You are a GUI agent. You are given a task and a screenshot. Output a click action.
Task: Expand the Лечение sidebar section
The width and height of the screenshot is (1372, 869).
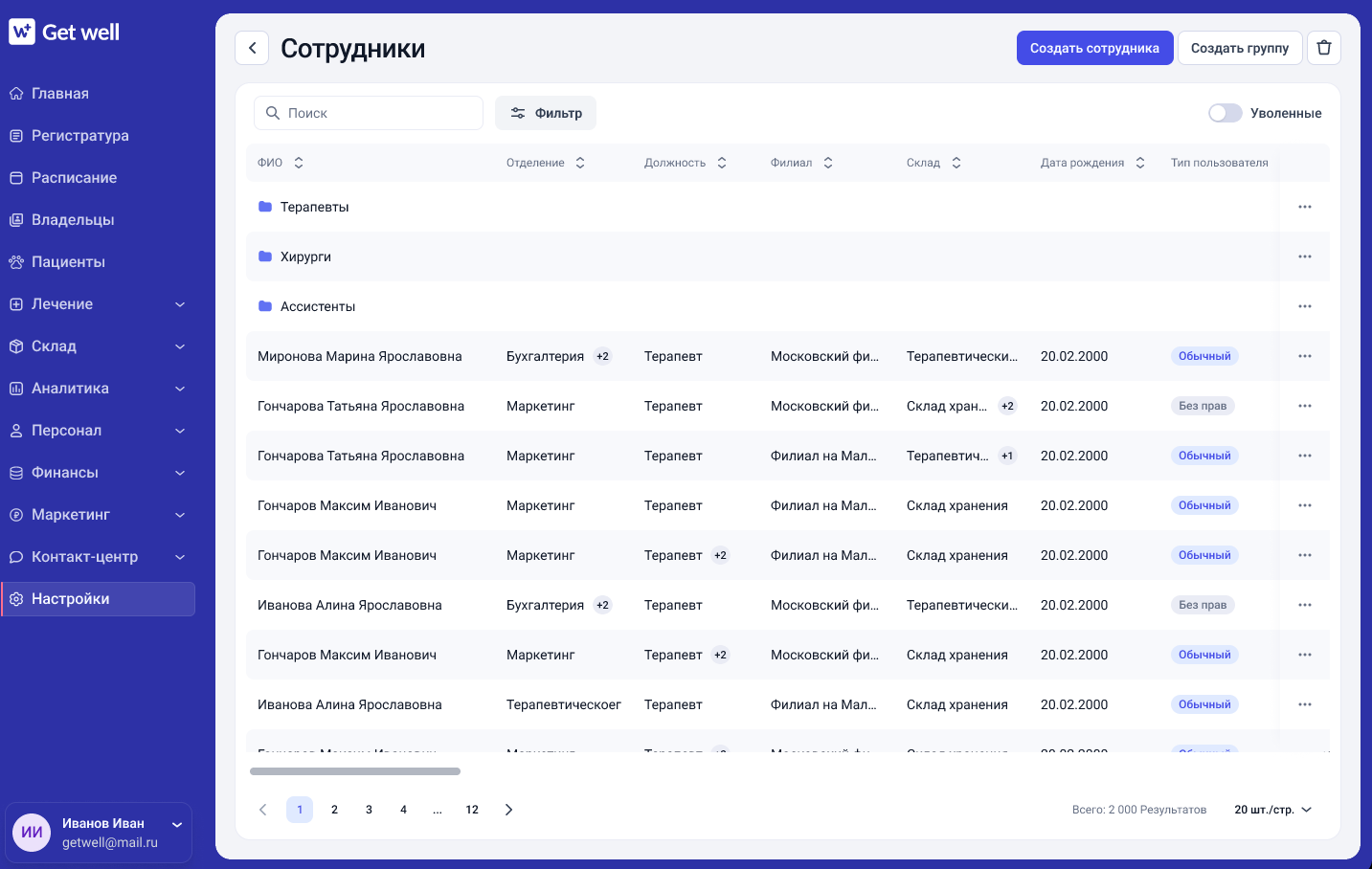tap(180, 304)
